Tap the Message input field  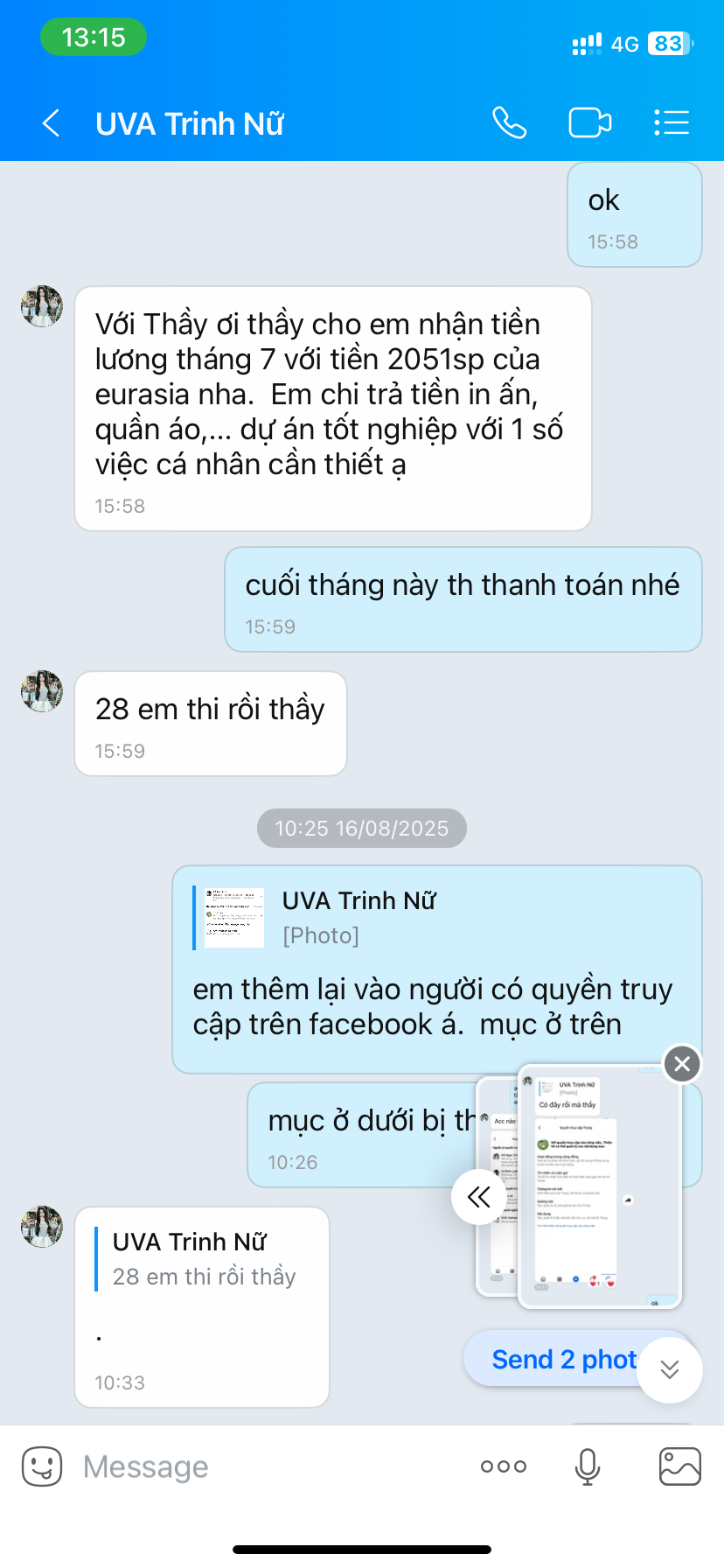pyautogui.click(x=271, y=1466)
